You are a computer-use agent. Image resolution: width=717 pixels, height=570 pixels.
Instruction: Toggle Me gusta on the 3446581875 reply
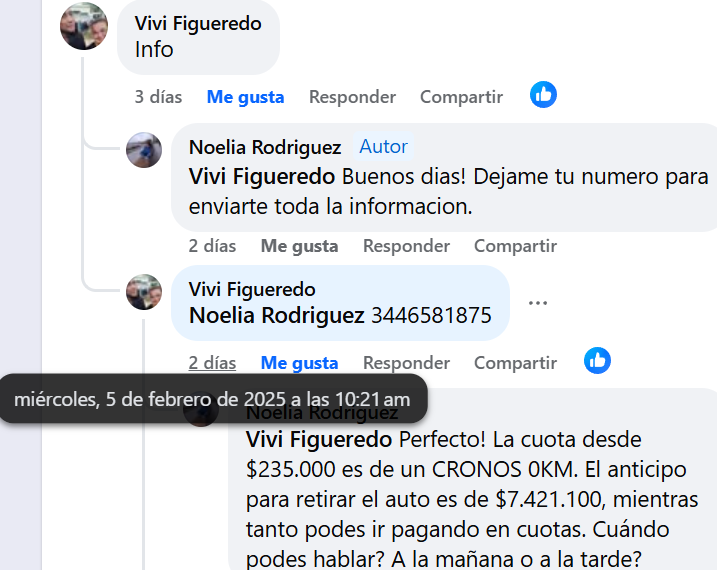[x=300, y=363]
